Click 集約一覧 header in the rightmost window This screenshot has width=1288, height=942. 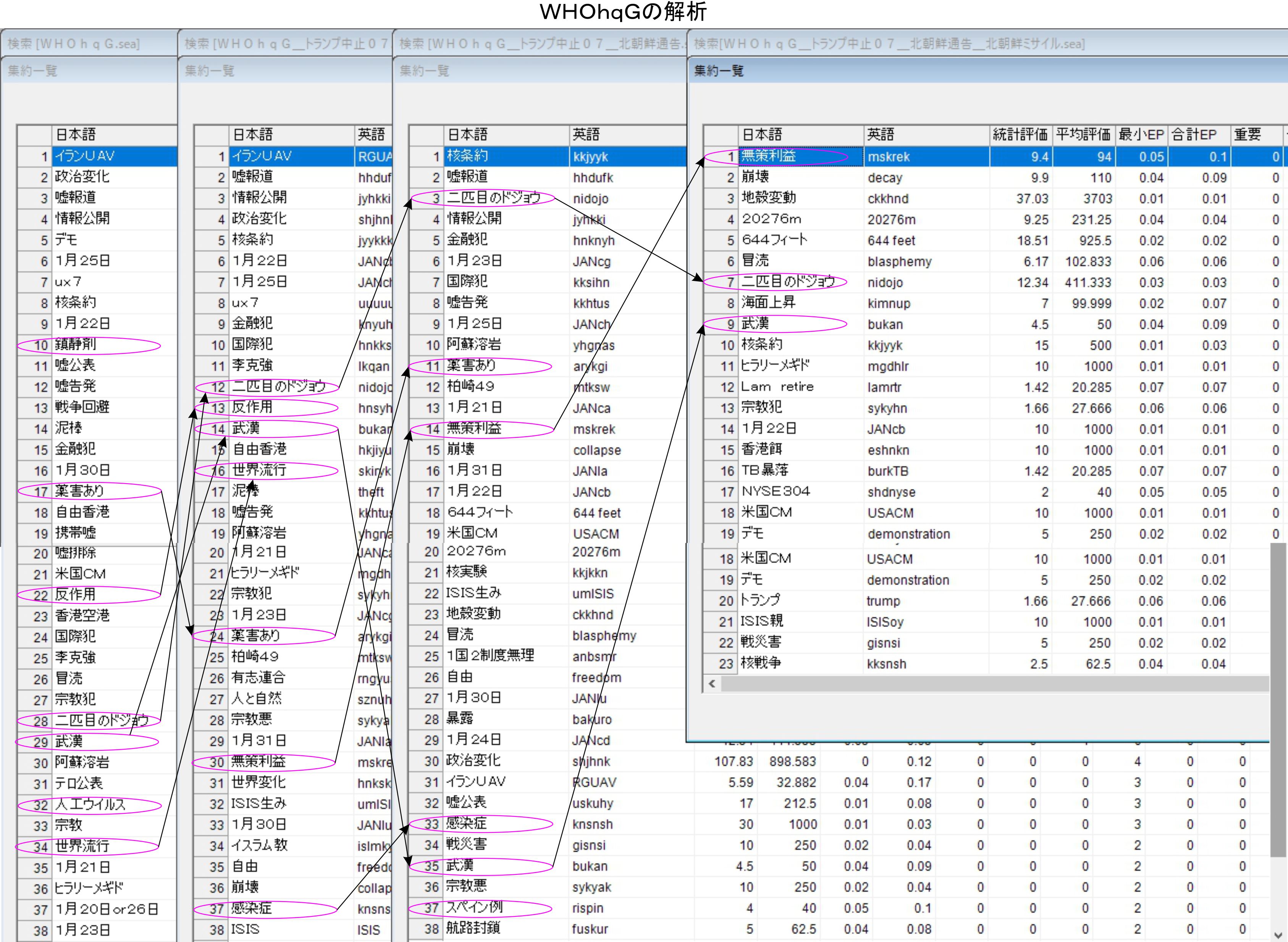pos(719,71)
